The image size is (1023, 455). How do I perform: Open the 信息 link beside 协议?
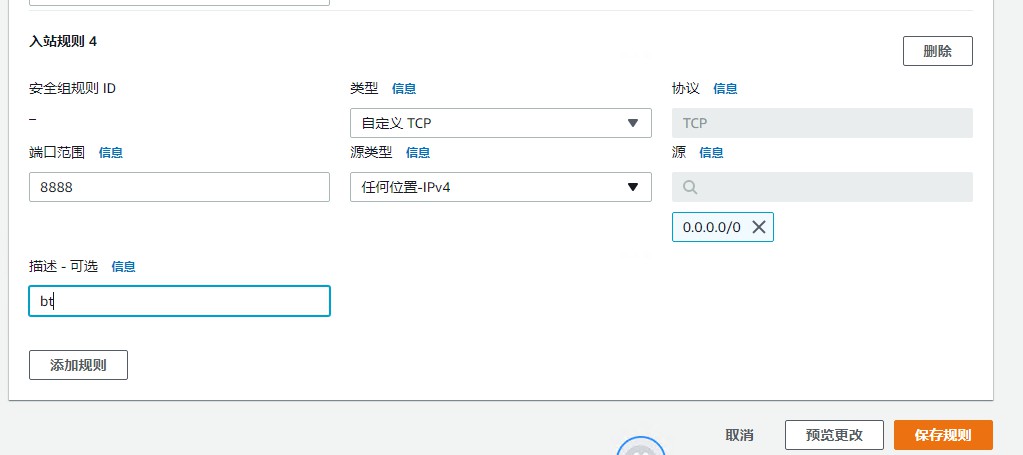[725, 88]
